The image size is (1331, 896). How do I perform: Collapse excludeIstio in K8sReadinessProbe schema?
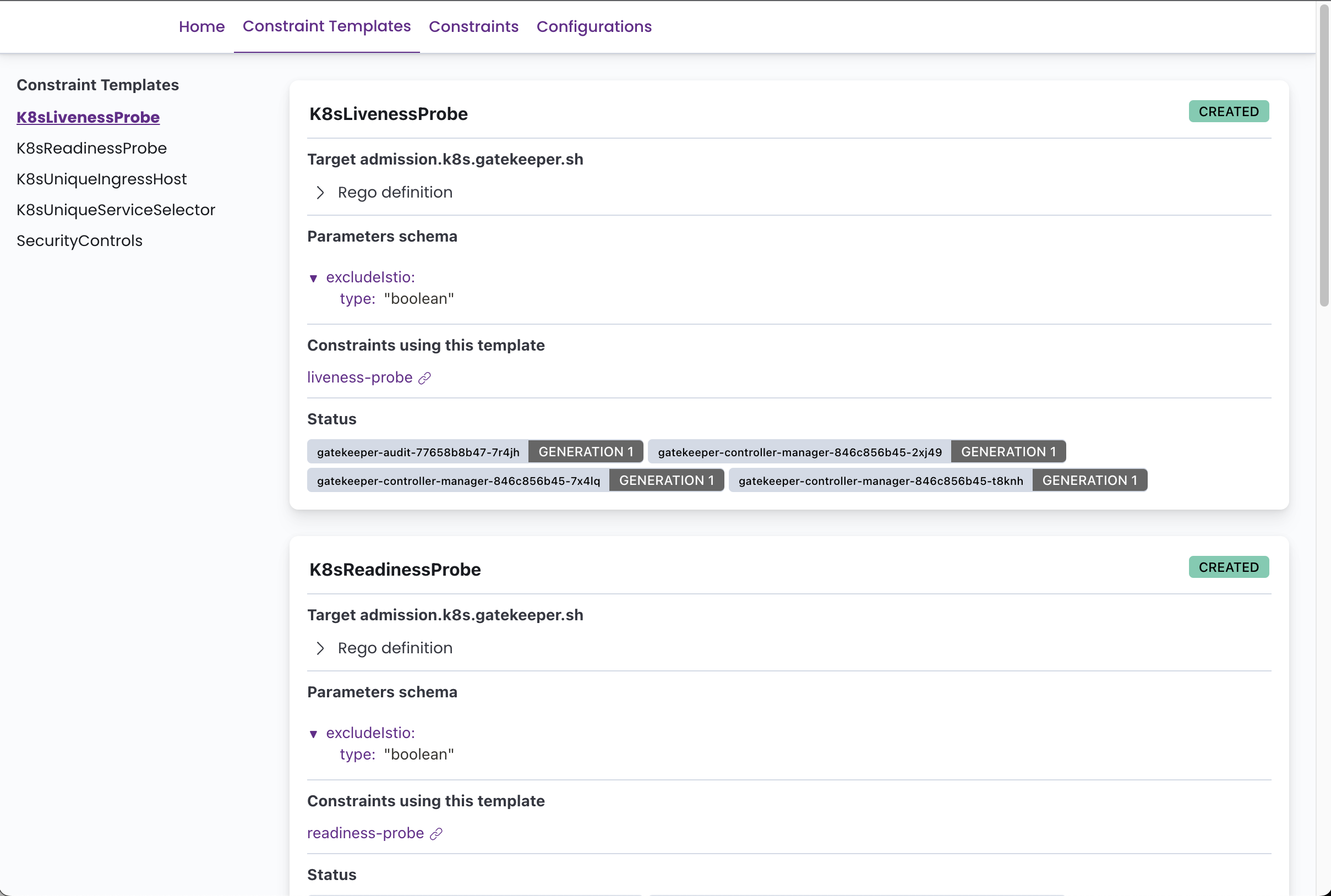[313, 734]
